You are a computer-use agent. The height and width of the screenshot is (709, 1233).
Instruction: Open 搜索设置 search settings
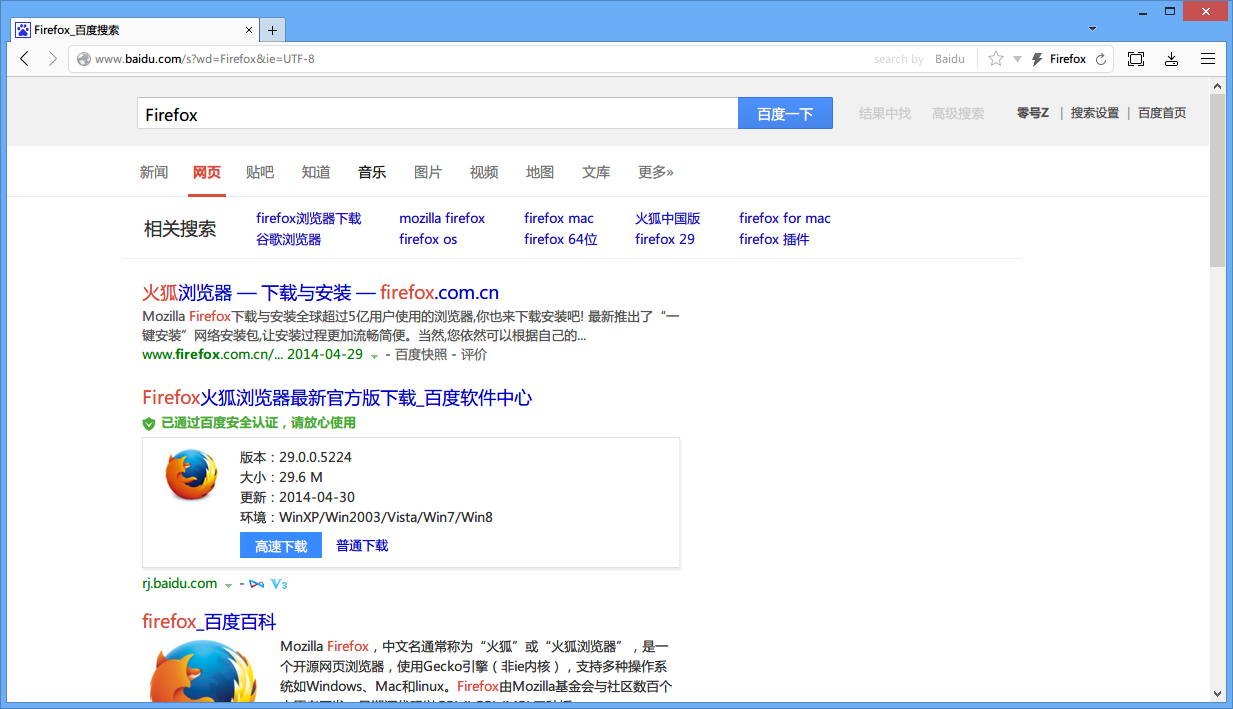tap(1095, 113)
